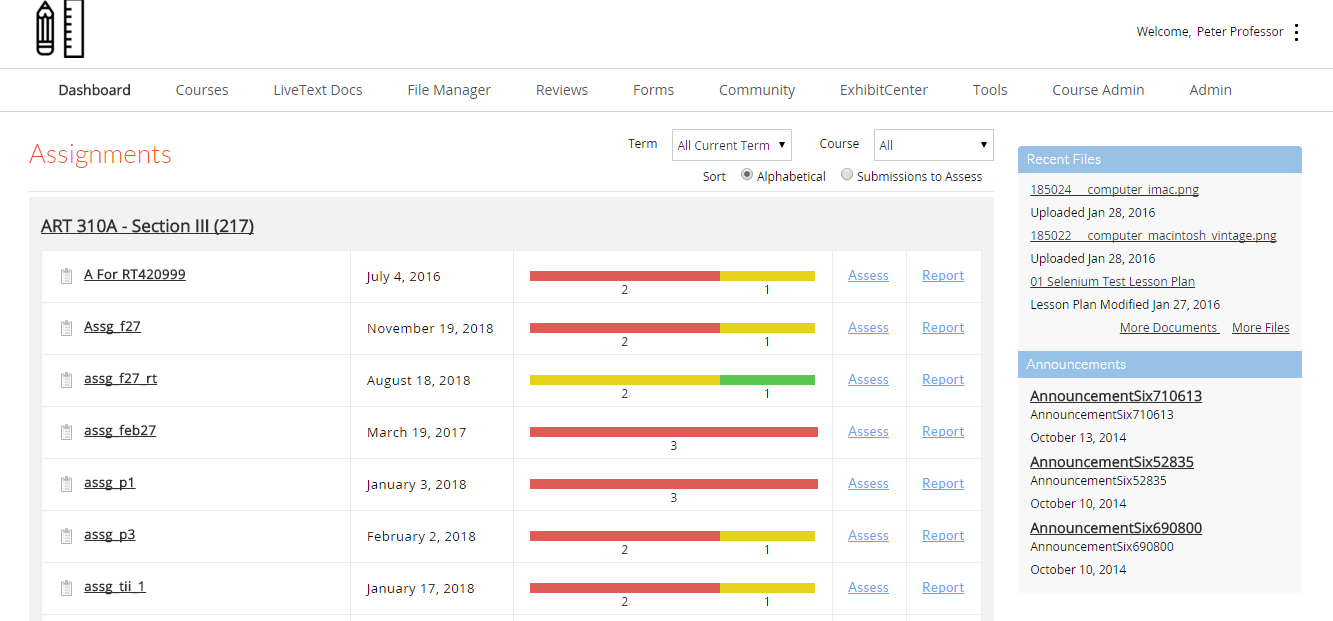Screen dimensions: 1333x621
Task: Go to the Courses tab
Action: (x=202, y=90)
